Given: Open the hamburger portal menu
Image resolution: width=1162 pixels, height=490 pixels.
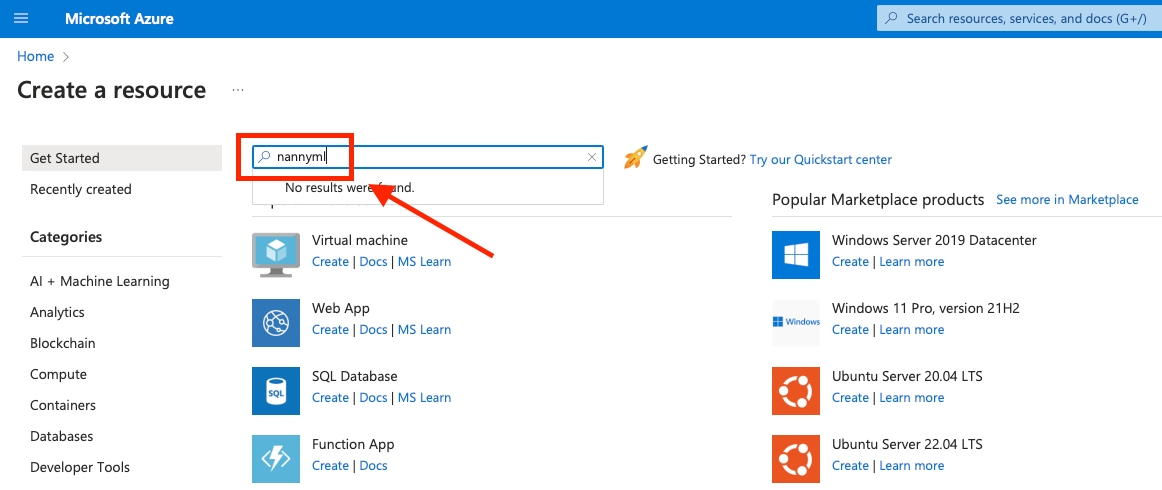Looking at the screenshot, I should coord(22,18).
